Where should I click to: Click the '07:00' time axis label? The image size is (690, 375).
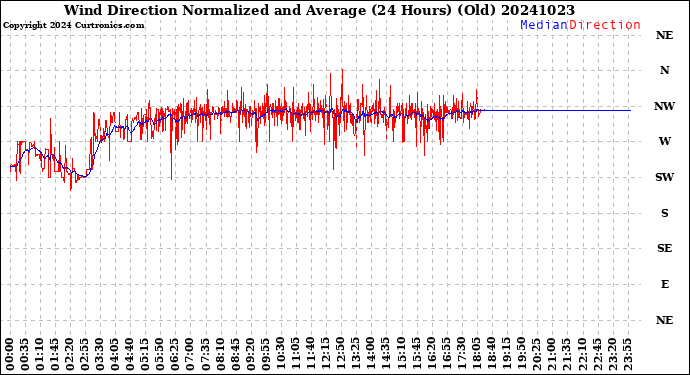[x=191, y=354]
